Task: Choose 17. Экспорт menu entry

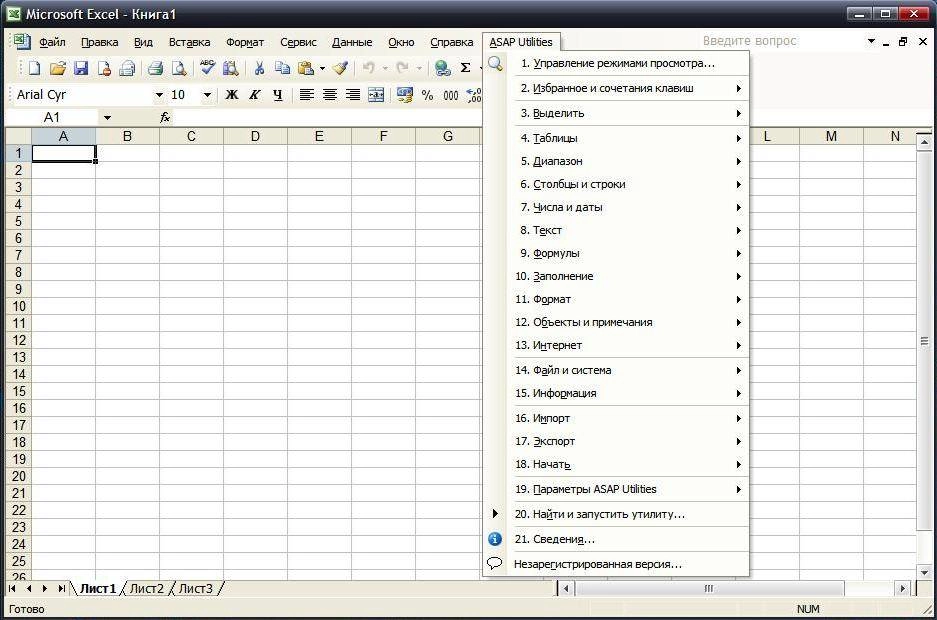Action: click(617, 441)
